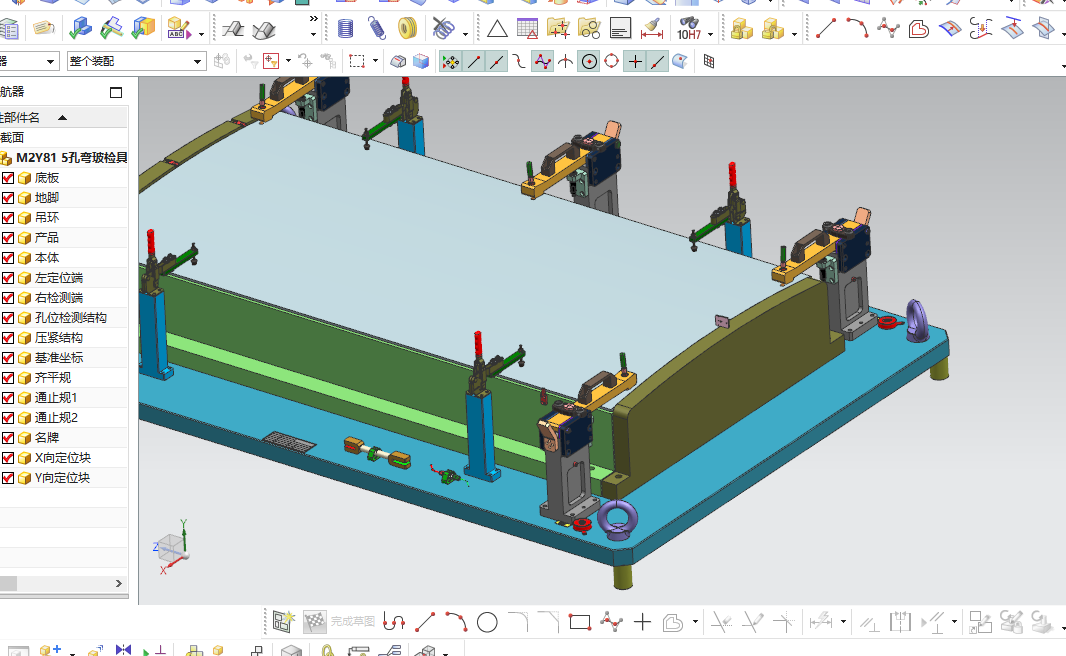This screenshot has height=656, width=1066.
Task: Uncheck the 孔位检测结构 component checkbox
Action: (x=8, y=318)
